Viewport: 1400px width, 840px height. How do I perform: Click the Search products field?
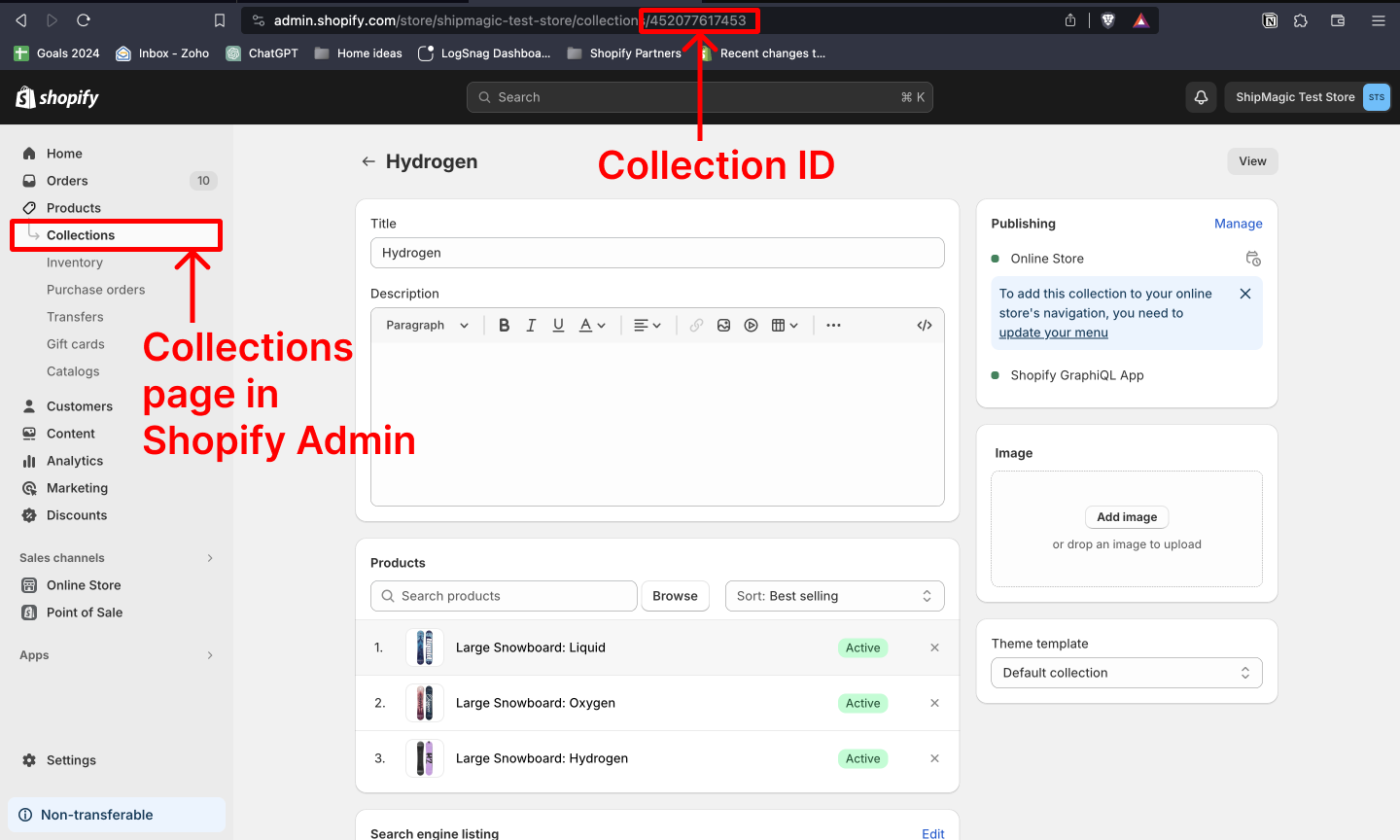[x=504, y=596]
